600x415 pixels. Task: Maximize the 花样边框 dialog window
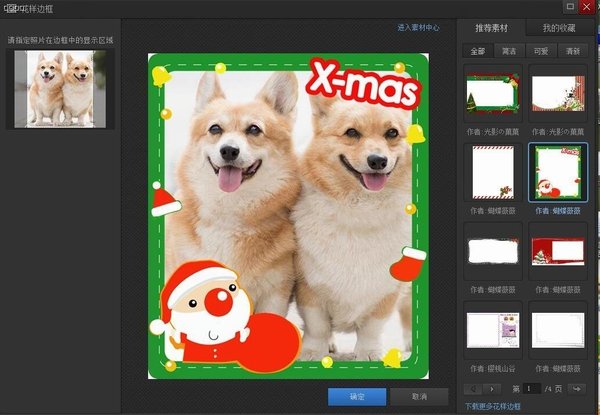coord(570,7)
